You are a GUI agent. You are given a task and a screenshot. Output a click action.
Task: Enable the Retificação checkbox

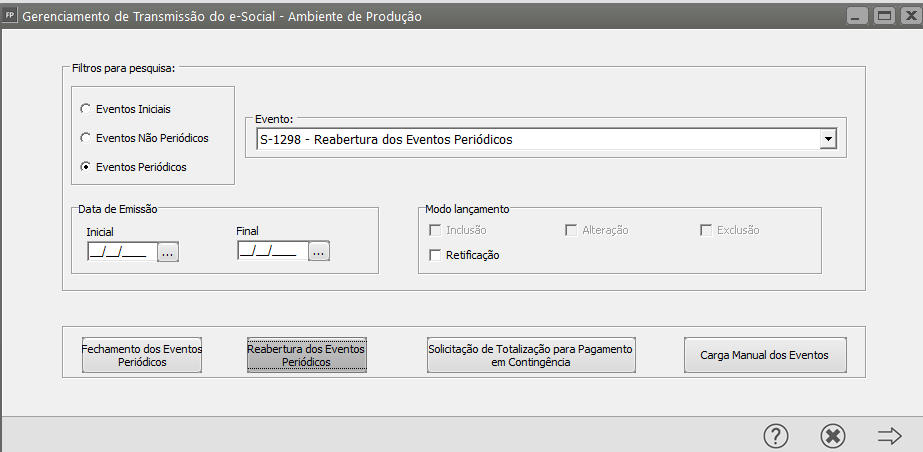tap(435, 255)
